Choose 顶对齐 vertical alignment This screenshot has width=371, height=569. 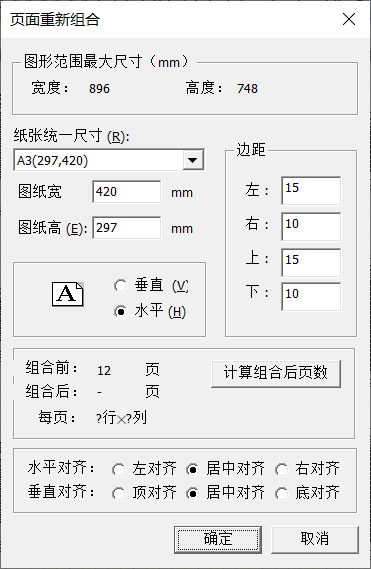(x=118, y=494)
